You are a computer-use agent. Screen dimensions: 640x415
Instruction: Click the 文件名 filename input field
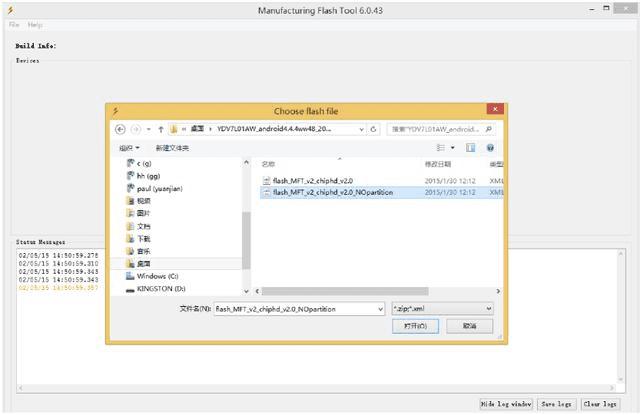point(299,309)
